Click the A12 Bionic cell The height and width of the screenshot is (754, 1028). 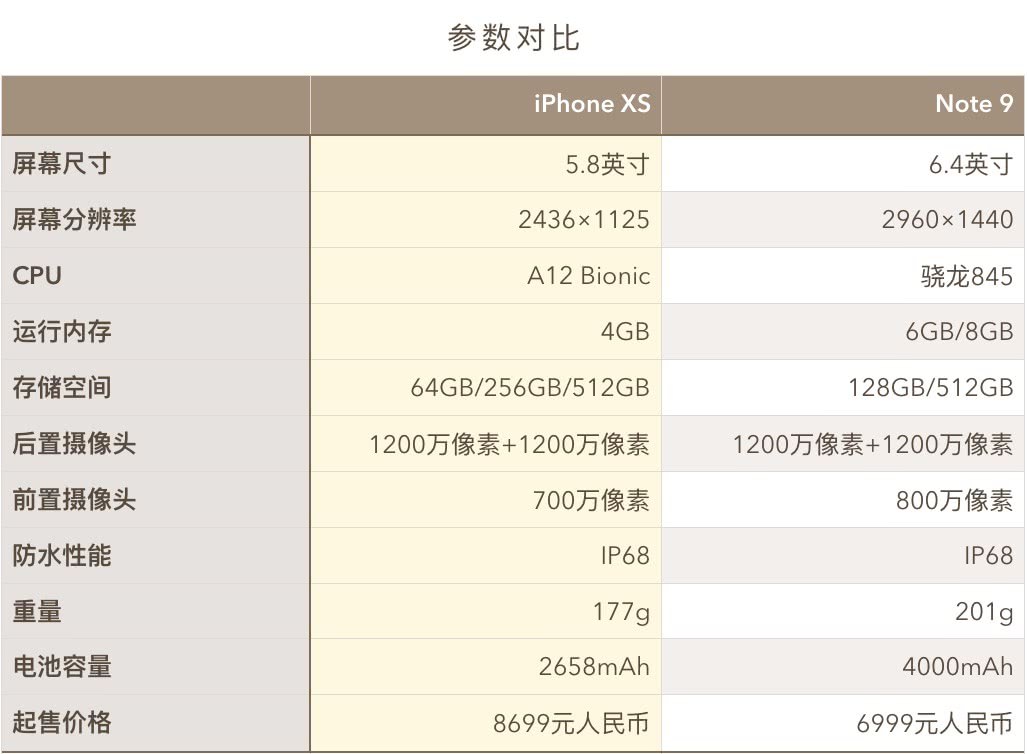588,276
